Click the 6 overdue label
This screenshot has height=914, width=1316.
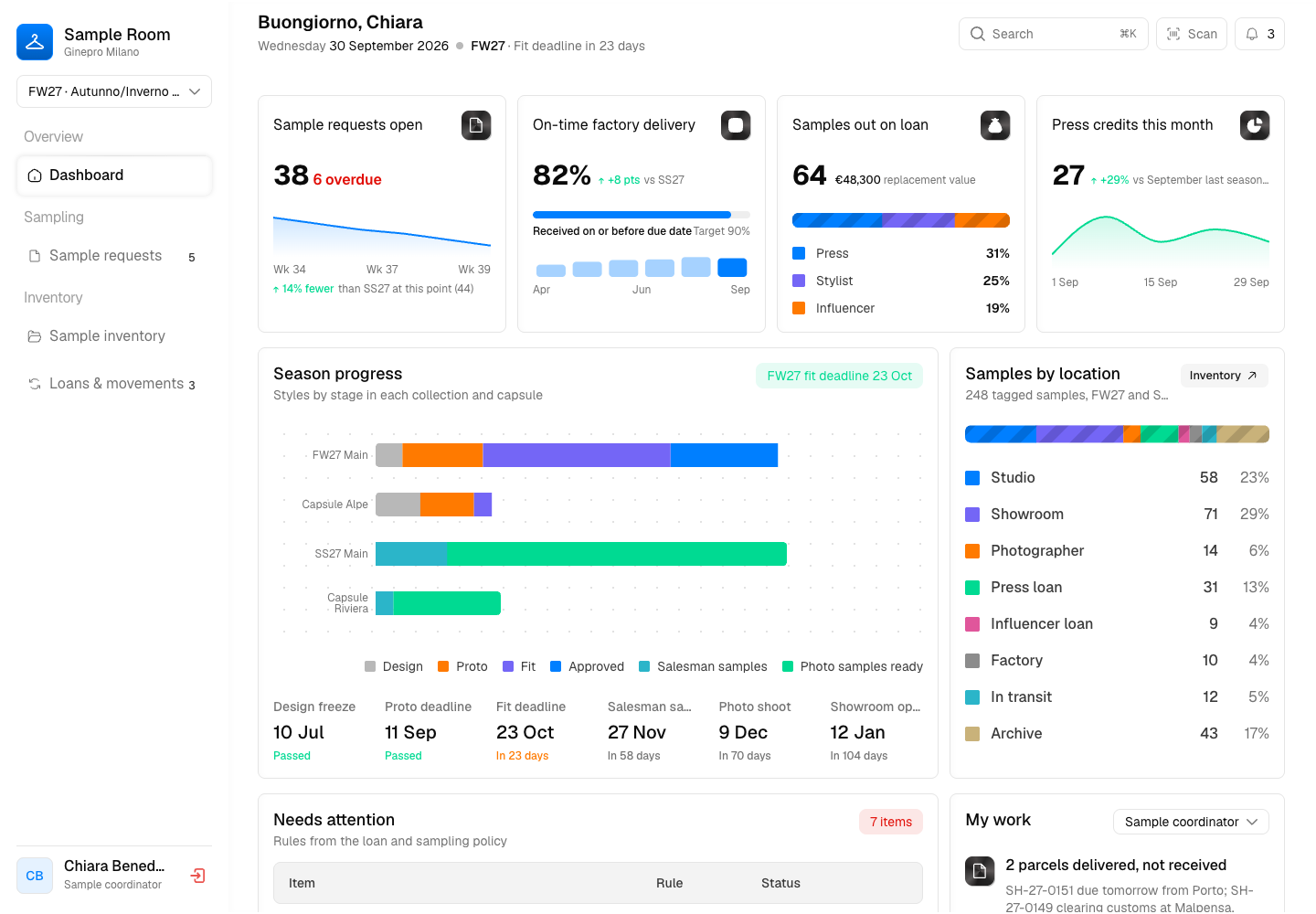coord(347,180)
